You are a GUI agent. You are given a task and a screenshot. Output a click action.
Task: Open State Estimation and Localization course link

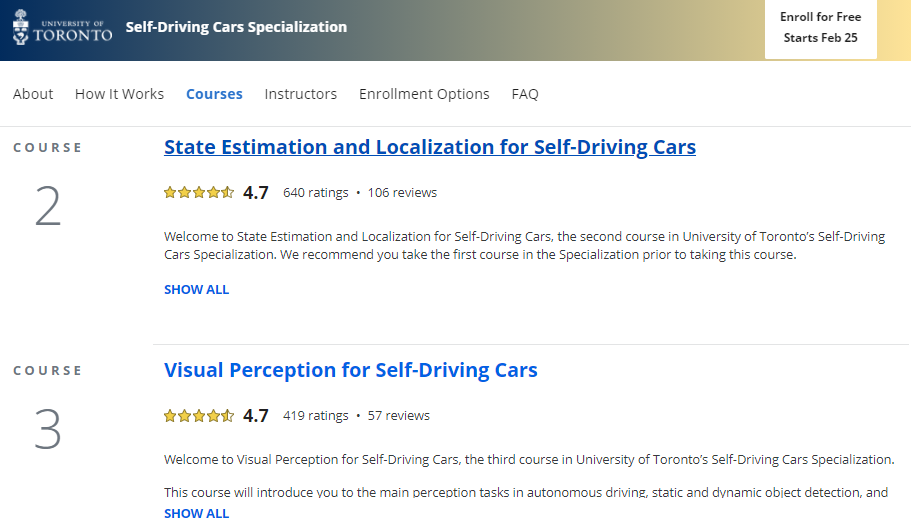(430, 147)
